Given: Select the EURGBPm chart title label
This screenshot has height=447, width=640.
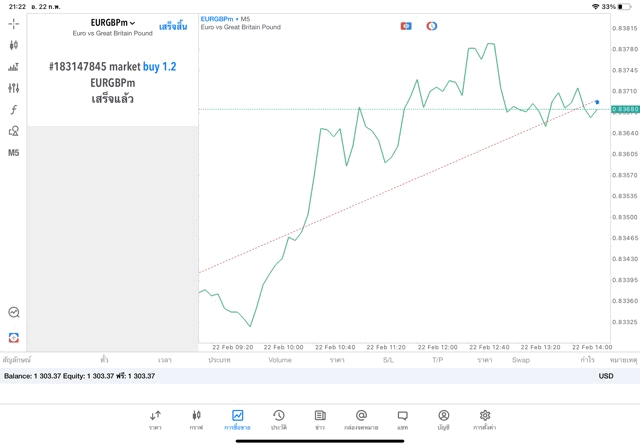Looking at the screenshot, I should point(217,19).
